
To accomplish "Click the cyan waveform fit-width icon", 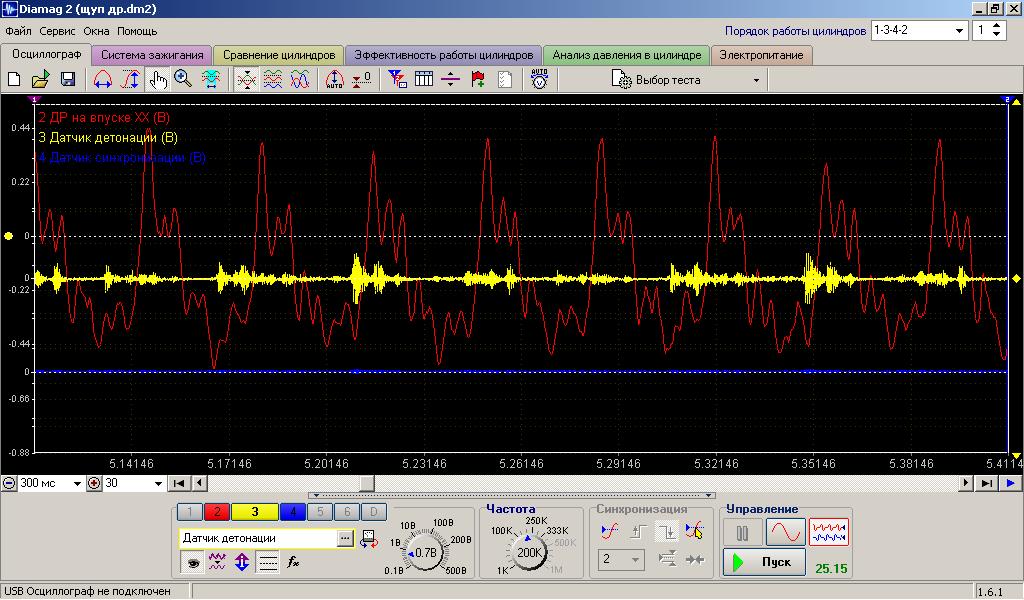I will pyautogui.click(x=210, y=80).
